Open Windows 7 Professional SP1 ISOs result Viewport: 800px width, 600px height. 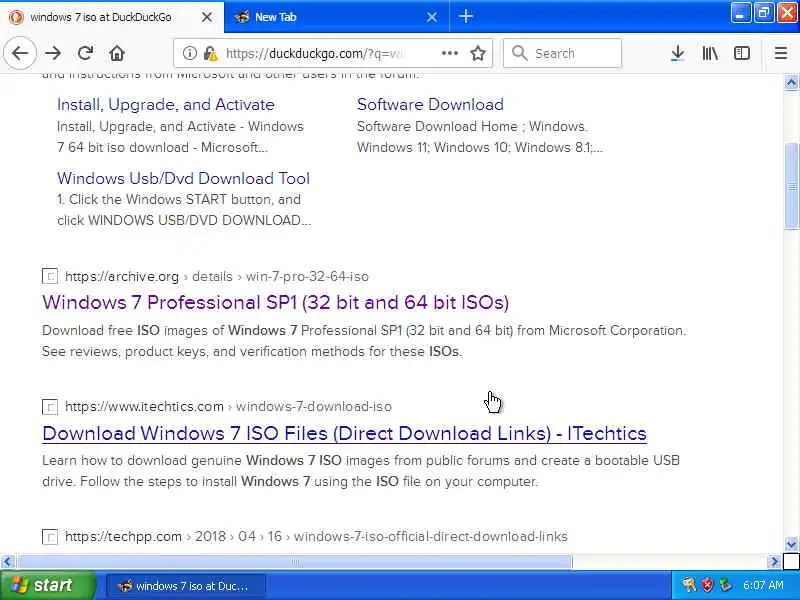(276, 302)
